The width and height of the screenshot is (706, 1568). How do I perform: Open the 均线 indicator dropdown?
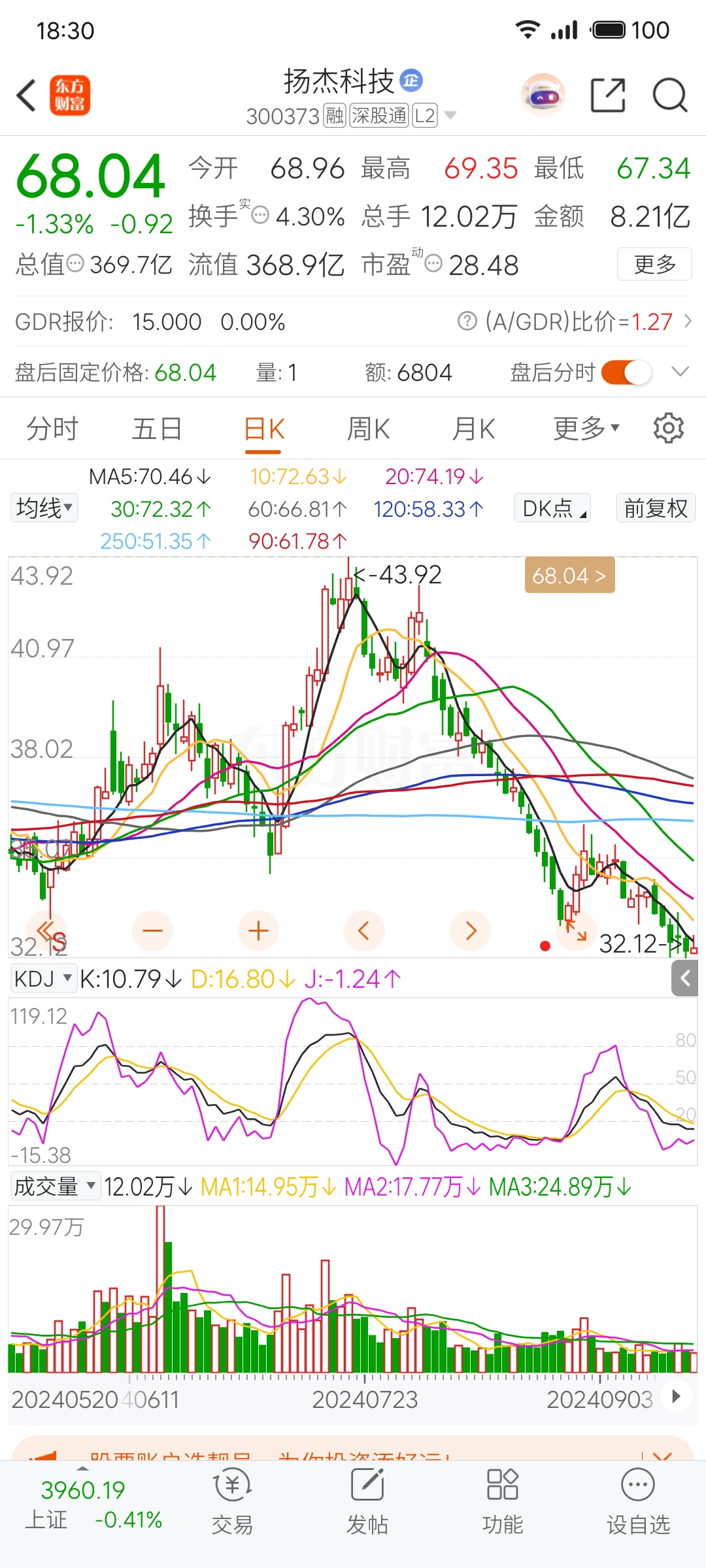(x=44, y=508)
